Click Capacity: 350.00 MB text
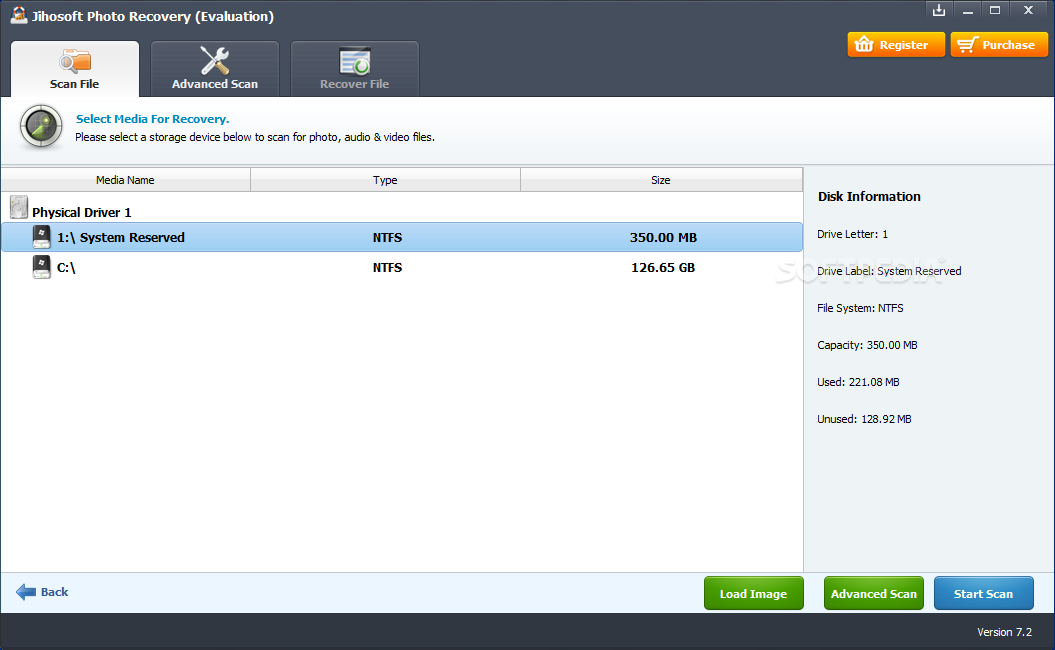 point(867,345)
